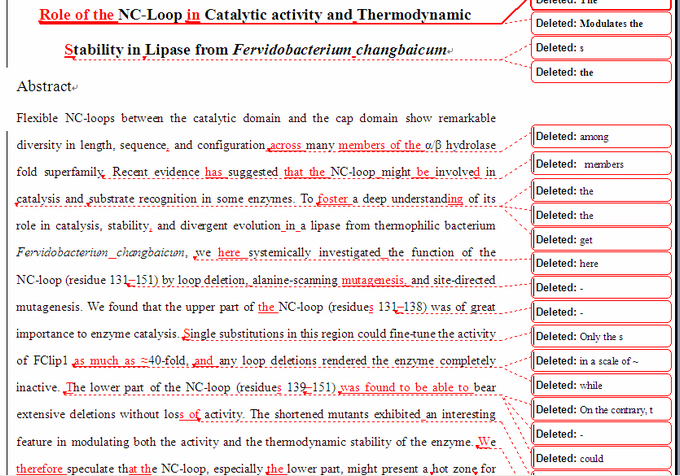
Task: Click the 'Abstract' heading
Action: [x=43, y=87]
